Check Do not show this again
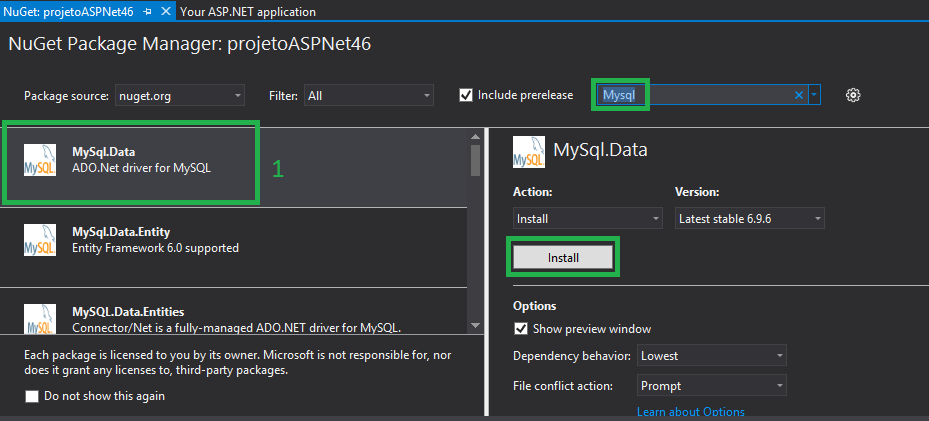The height and width of the screenshot is (421, 929). [x=32, y=396]
